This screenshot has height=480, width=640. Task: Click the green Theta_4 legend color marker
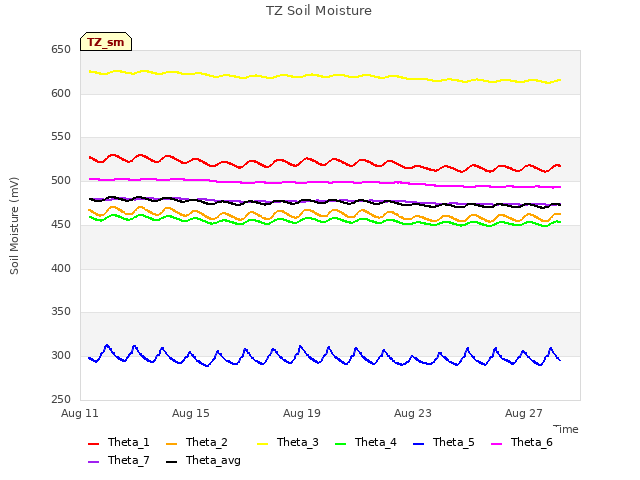(340, 444)
